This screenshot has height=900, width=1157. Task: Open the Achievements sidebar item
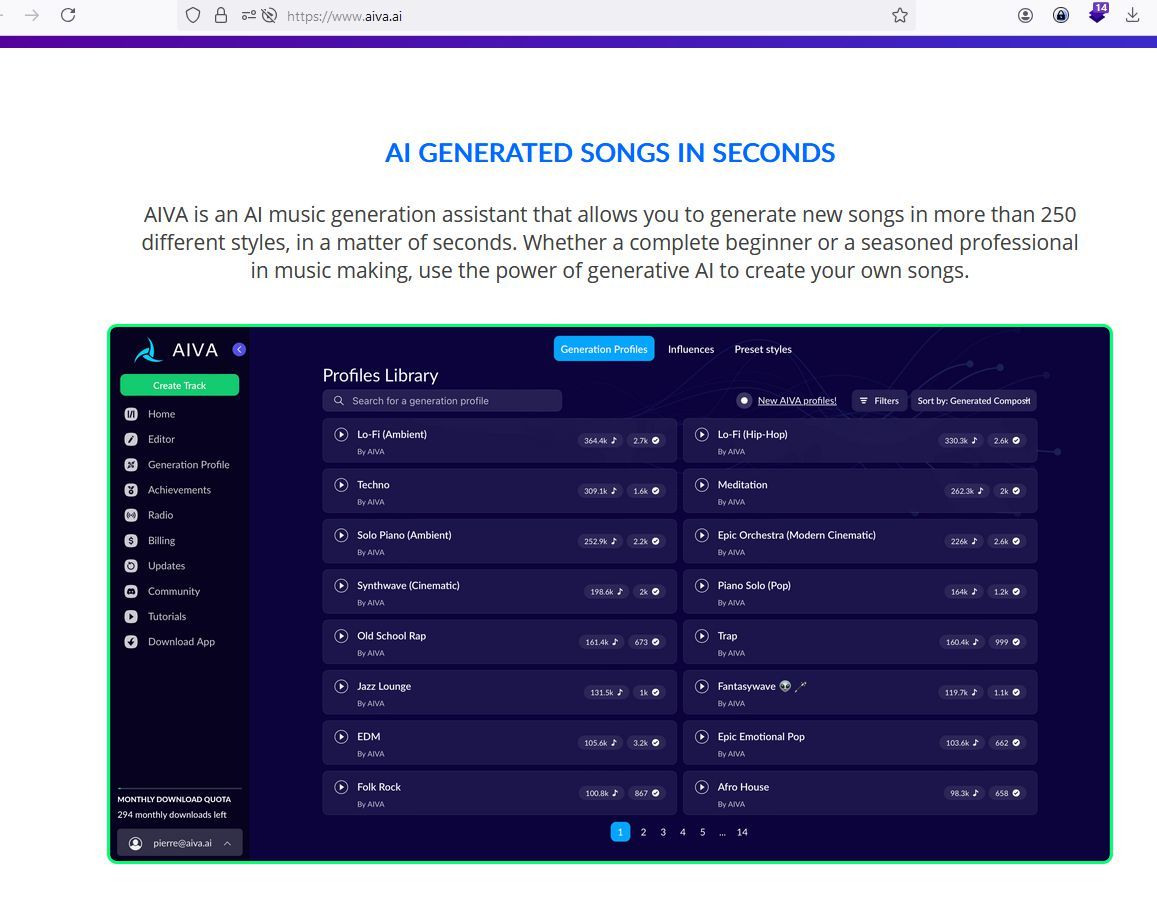pyautogui.click(x=167, y=490)
